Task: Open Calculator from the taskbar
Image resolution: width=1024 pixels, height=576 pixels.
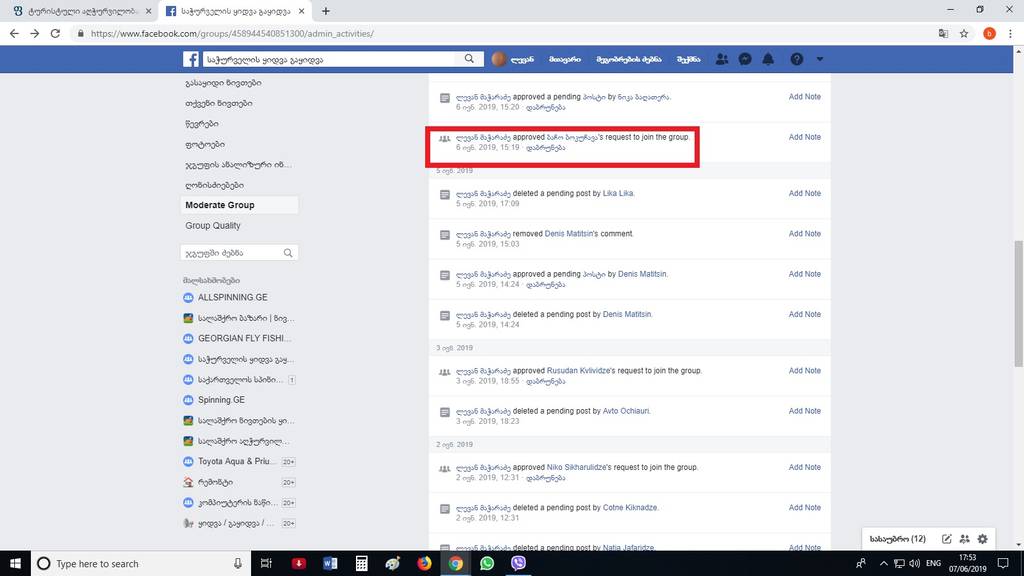Action: (361, 564)
